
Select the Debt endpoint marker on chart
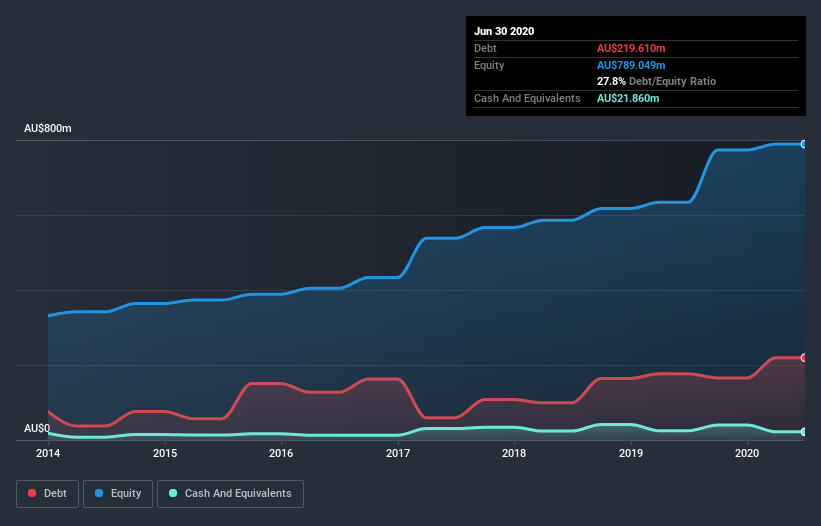tap(804, 357)
